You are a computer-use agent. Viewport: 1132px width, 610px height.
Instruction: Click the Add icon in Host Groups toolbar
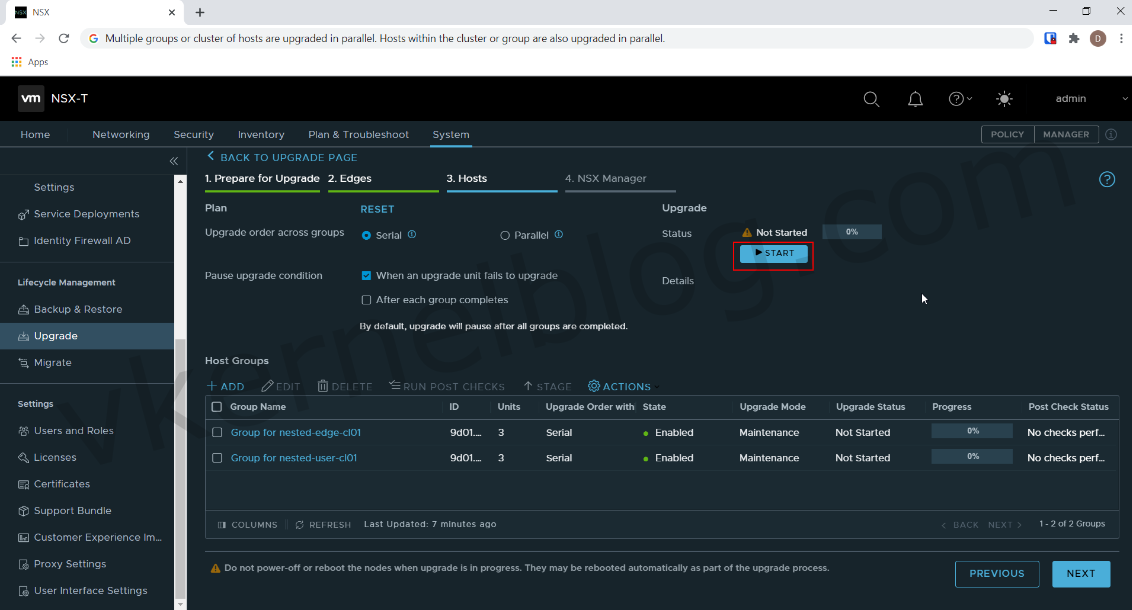point(226,386)
